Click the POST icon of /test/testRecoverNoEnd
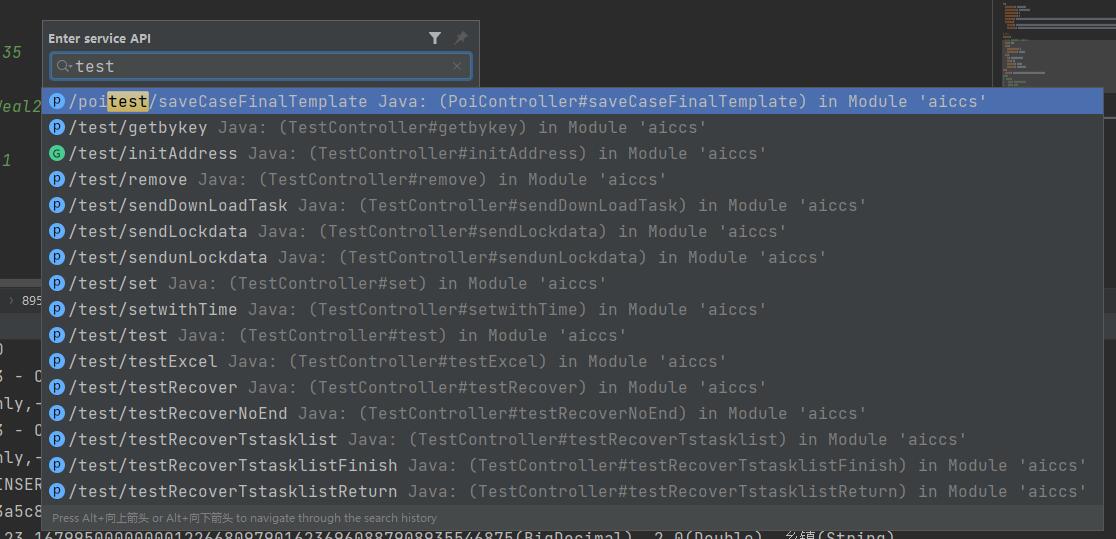This screenshot has width=1116, height=539. pyautogui.click(x=57, y=413)
